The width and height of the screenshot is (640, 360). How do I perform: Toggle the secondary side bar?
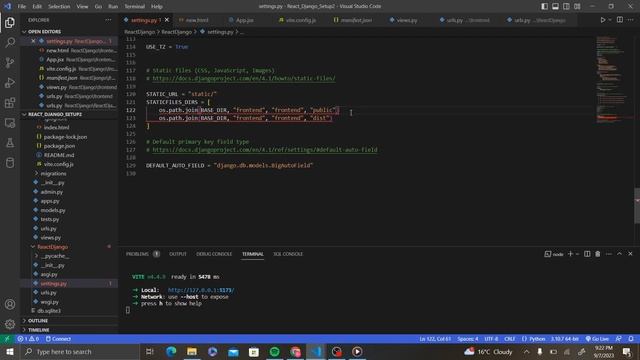point(566,6)
